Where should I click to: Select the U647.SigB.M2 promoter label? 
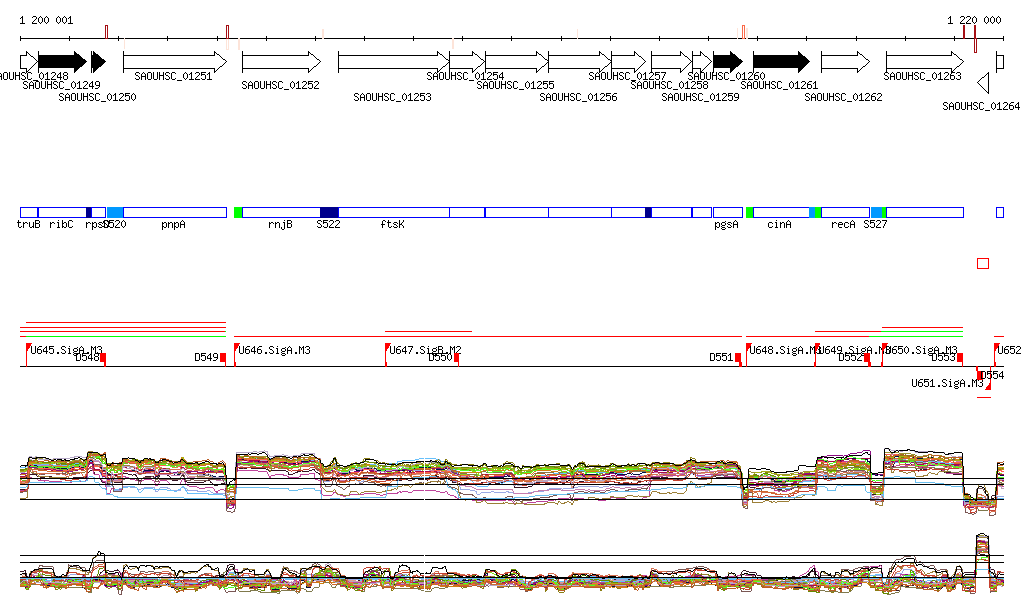425,350
